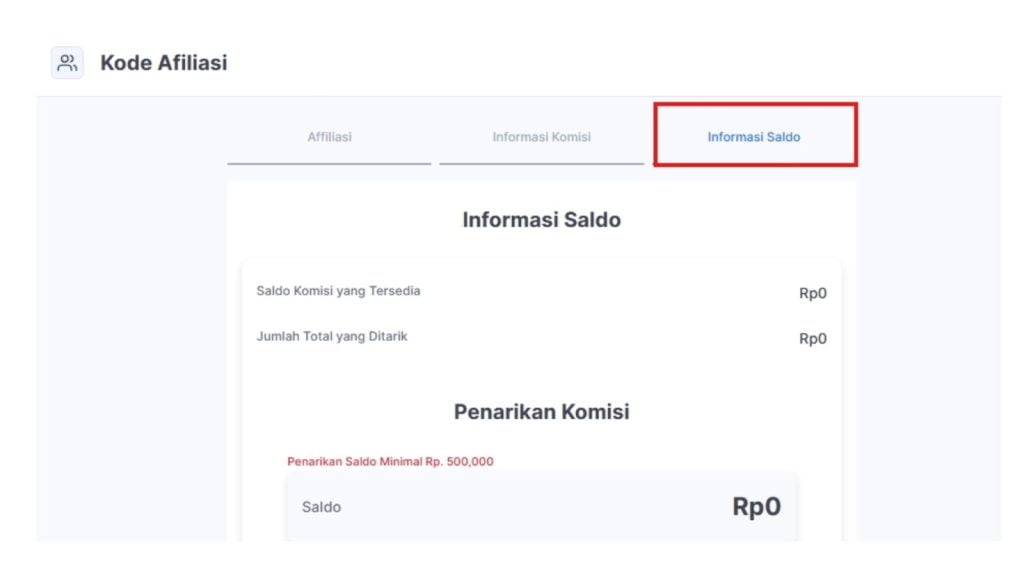Click the gray page background beside the card
The width and height of the screenshot is (1024, 575).
[131, 327]
